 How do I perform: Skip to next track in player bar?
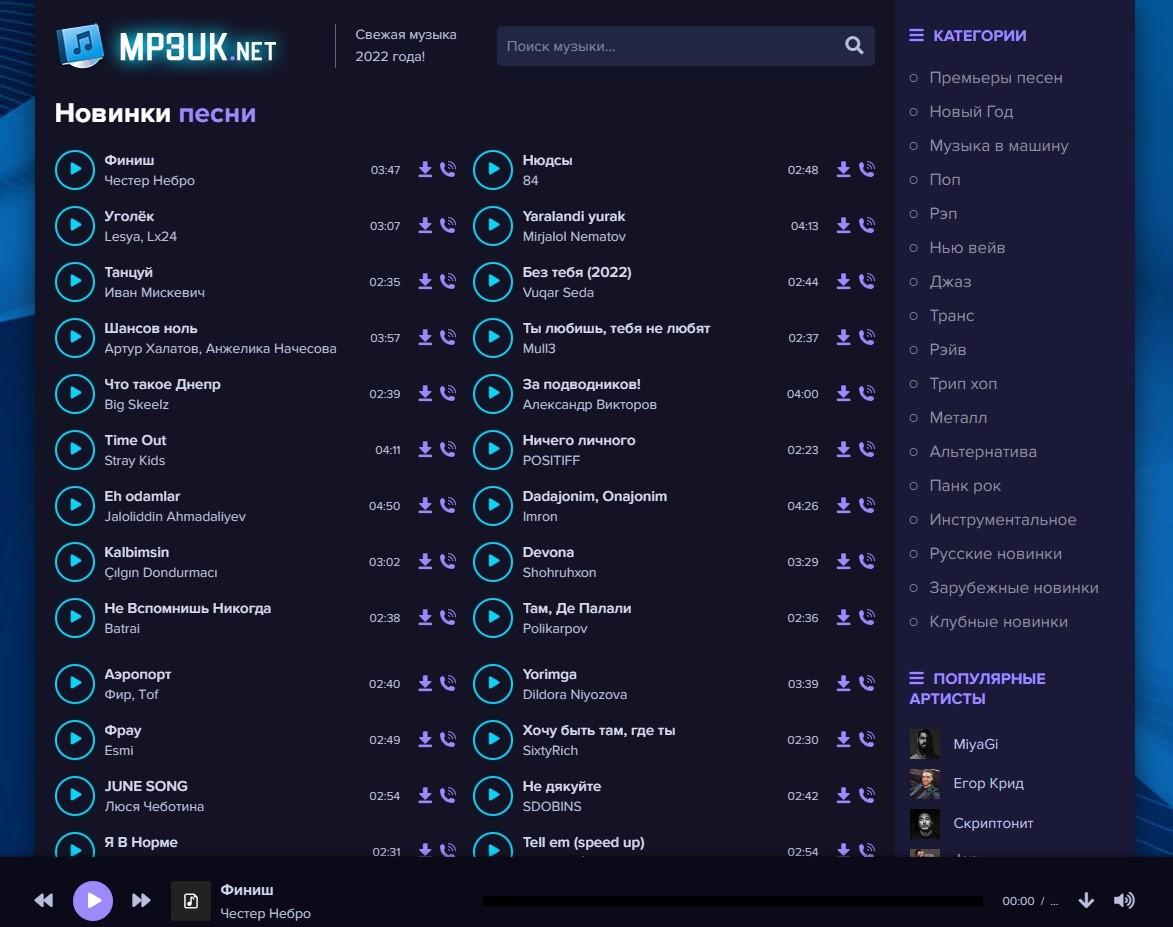141,901
